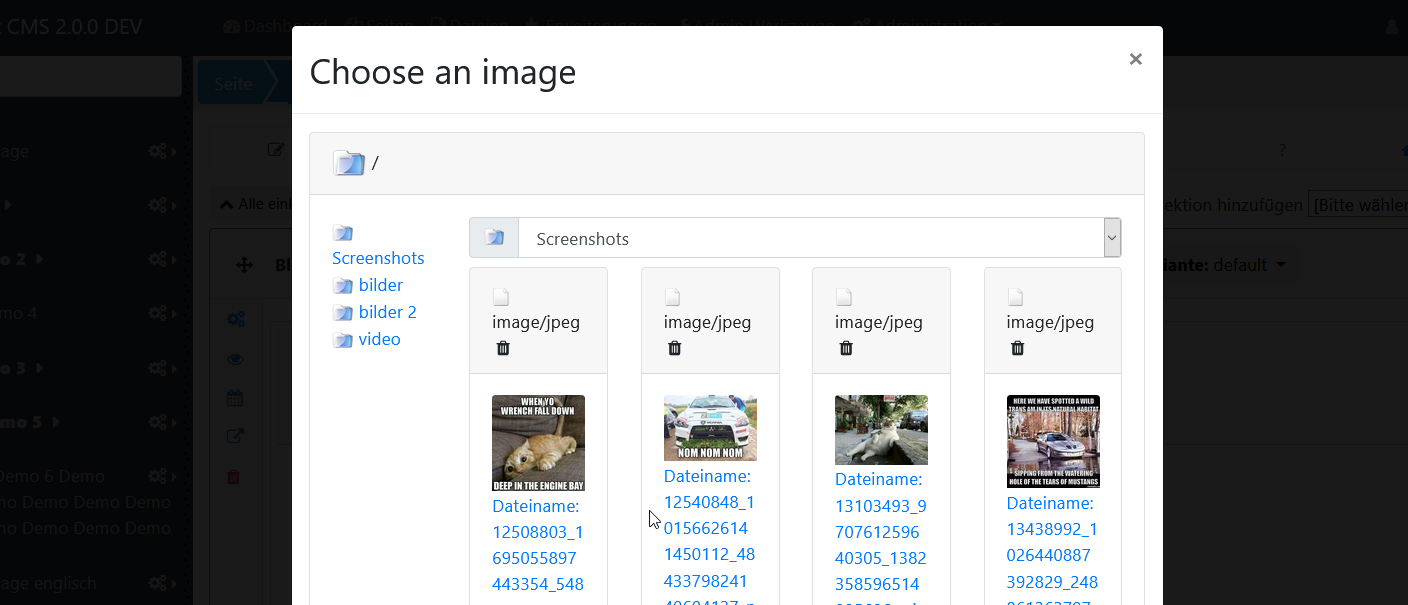1408x605 pixels.
Task: Open Dashboard in the dimmed top navigation
Action: (x=274, y=24)
